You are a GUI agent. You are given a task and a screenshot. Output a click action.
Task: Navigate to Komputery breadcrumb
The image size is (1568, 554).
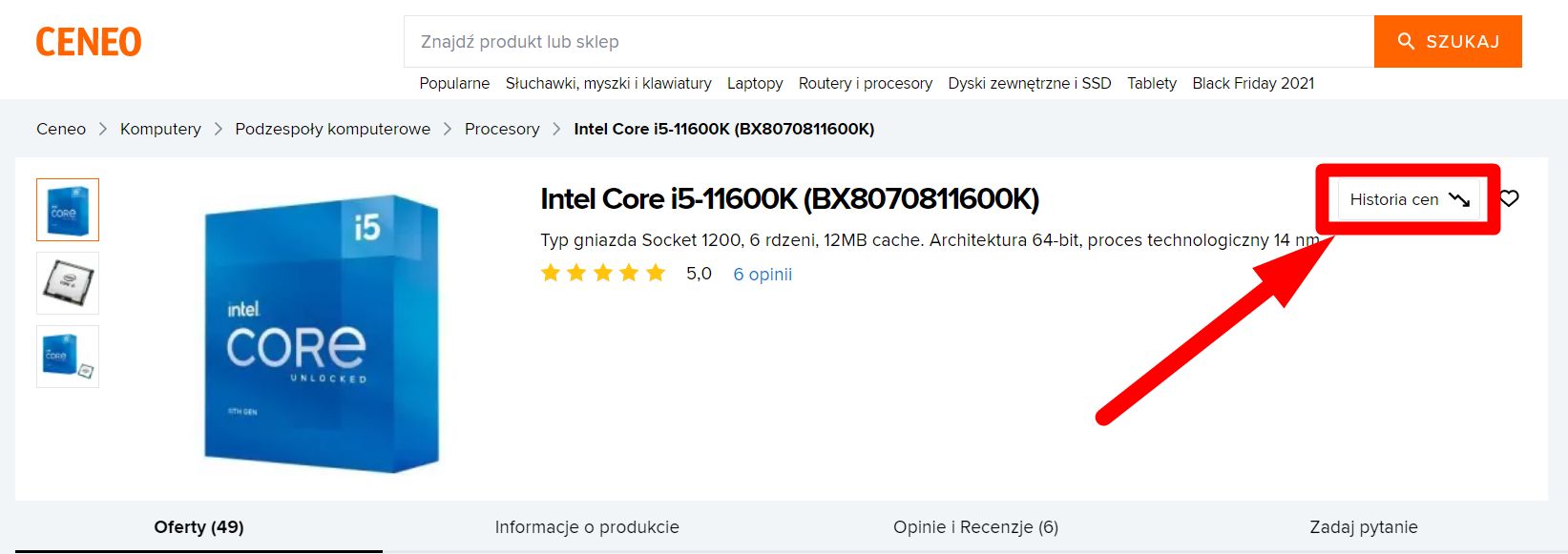tap(160, 129)
